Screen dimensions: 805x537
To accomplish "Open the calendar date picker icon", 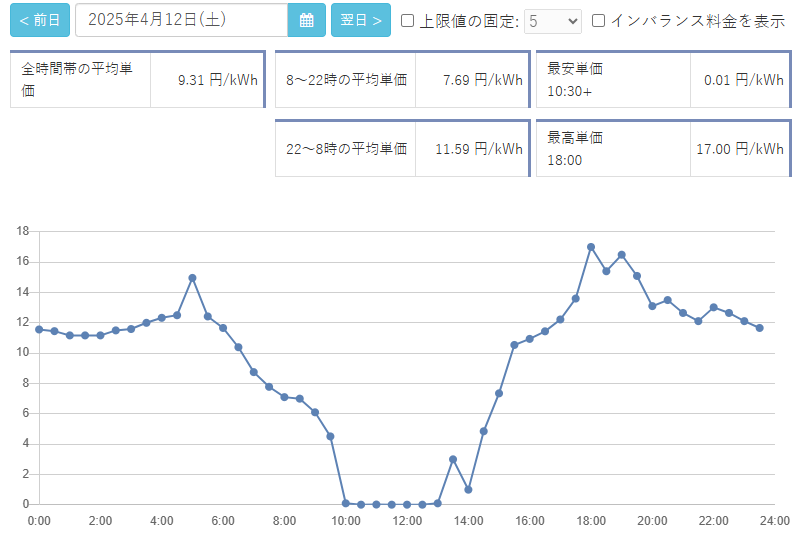I will 306,20.
